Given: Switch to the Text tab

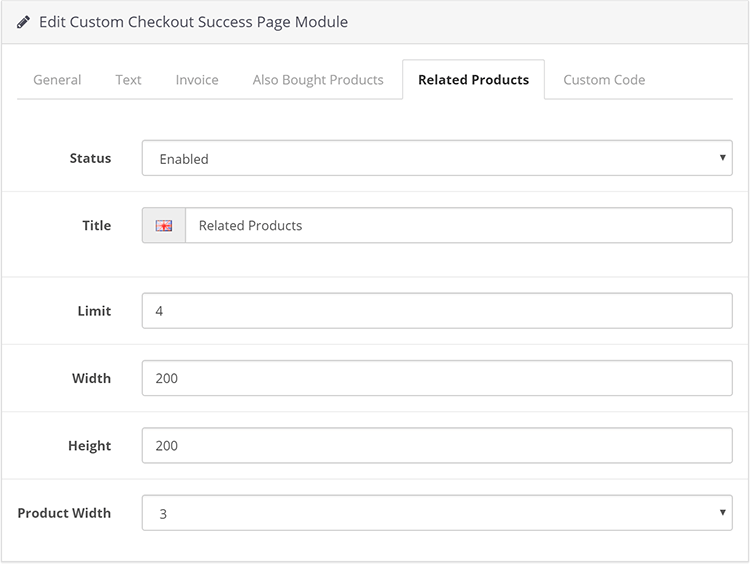Looking at the screenshot, I should [128, 80].
